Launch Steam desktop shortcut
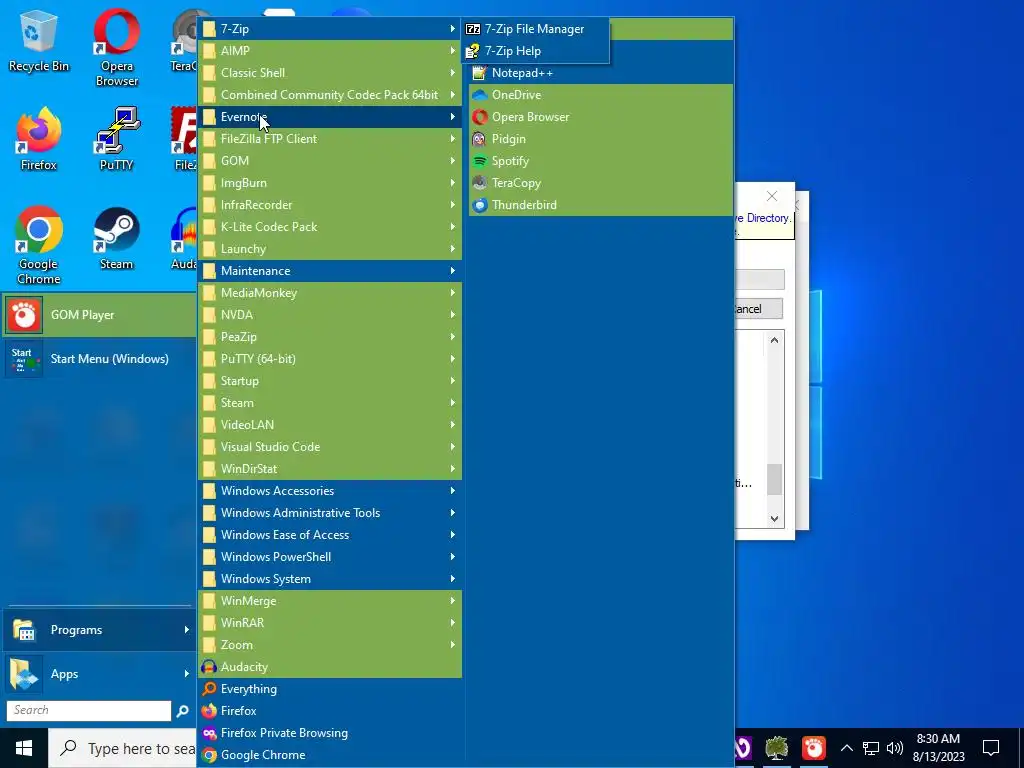Viewport: 1024px width, 768px height. point(116,239)
